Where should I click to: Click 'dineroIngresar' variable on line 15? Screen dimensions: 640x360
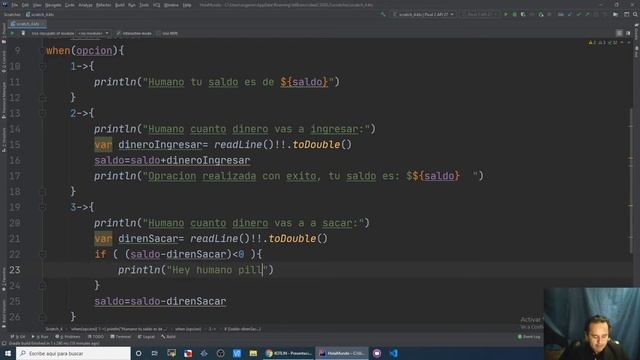pos(160,144)
